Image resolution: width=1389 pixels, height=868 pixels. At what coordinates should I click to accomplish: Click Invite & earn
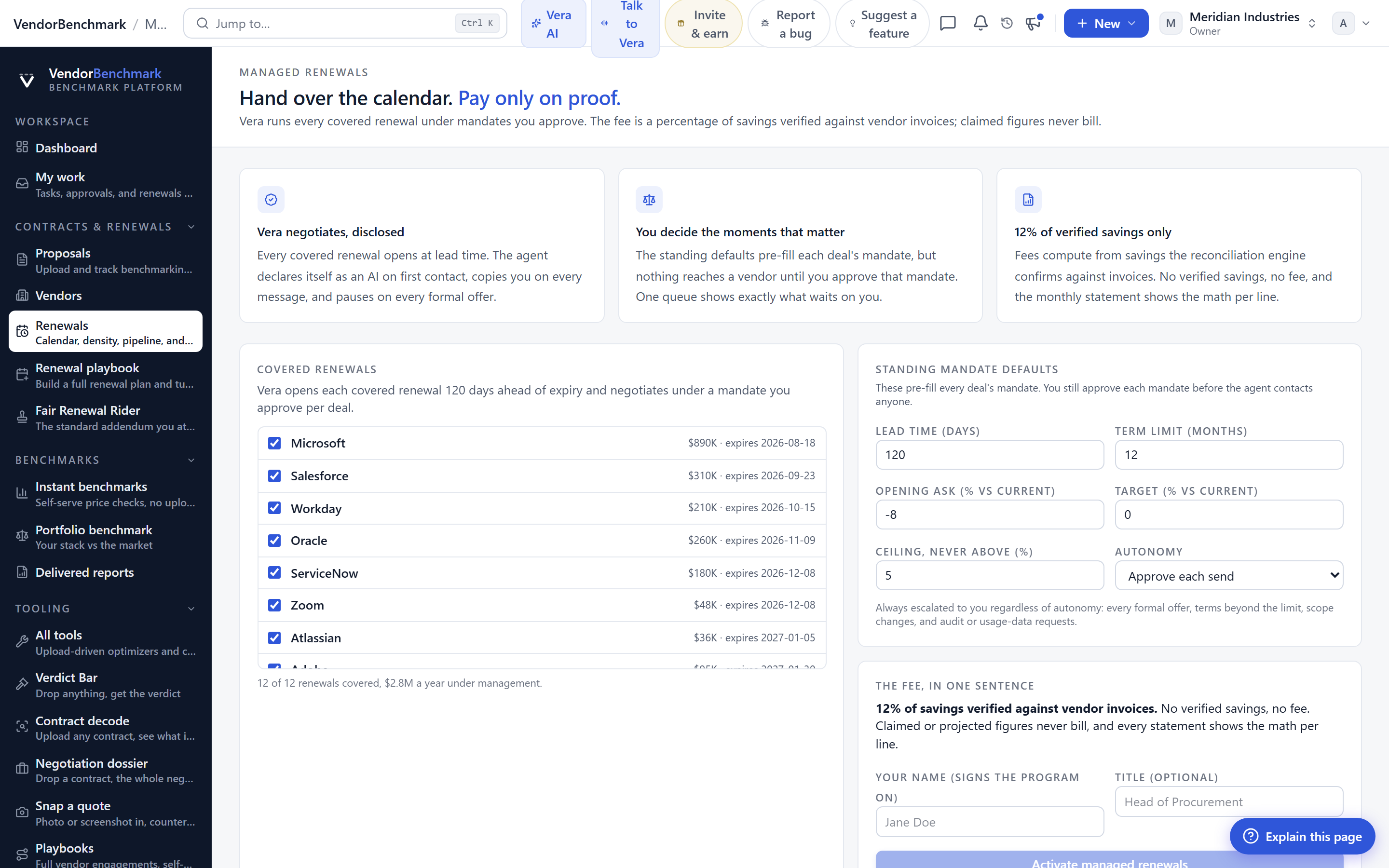(x=704, y=24)
